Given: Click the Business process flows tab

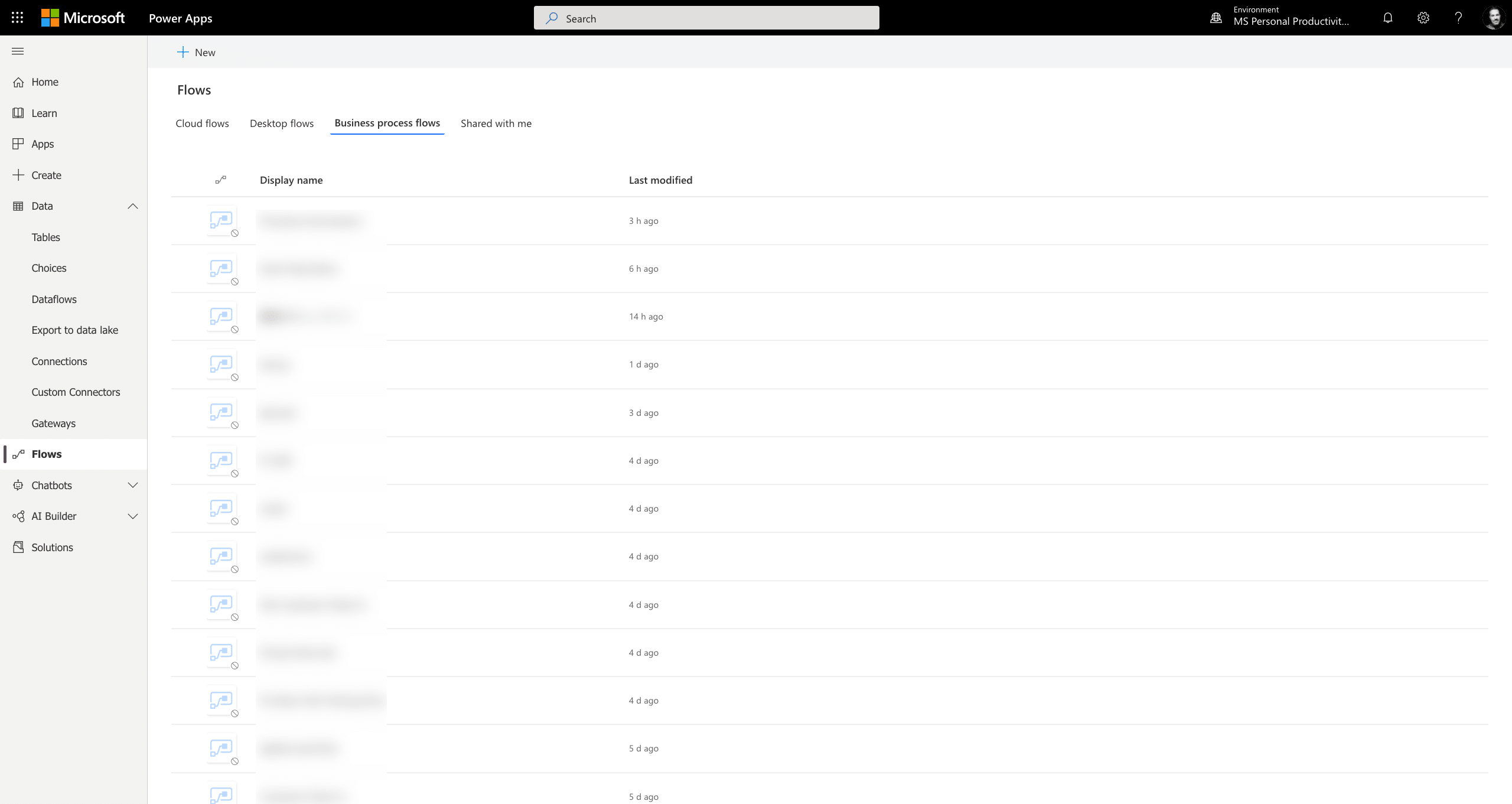Looking at the screenshot, I should click(x=387, y=123).
